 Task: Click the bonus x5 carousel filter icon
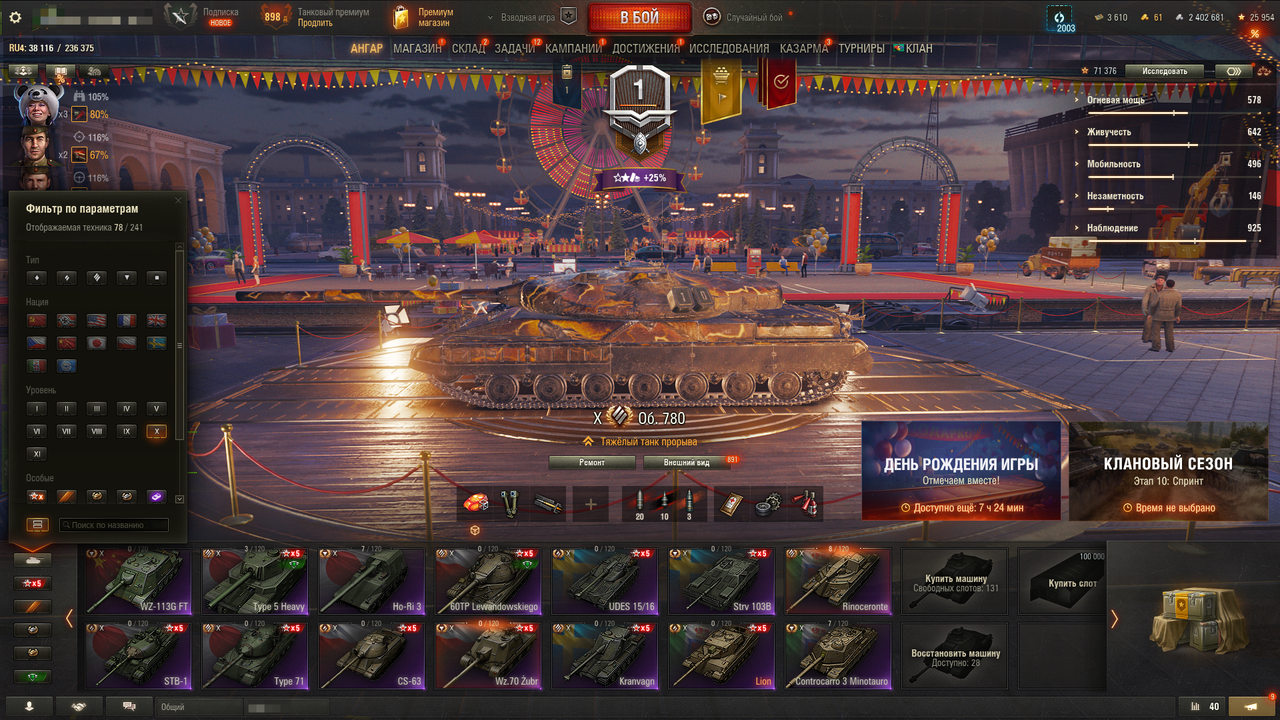[33, 583]
